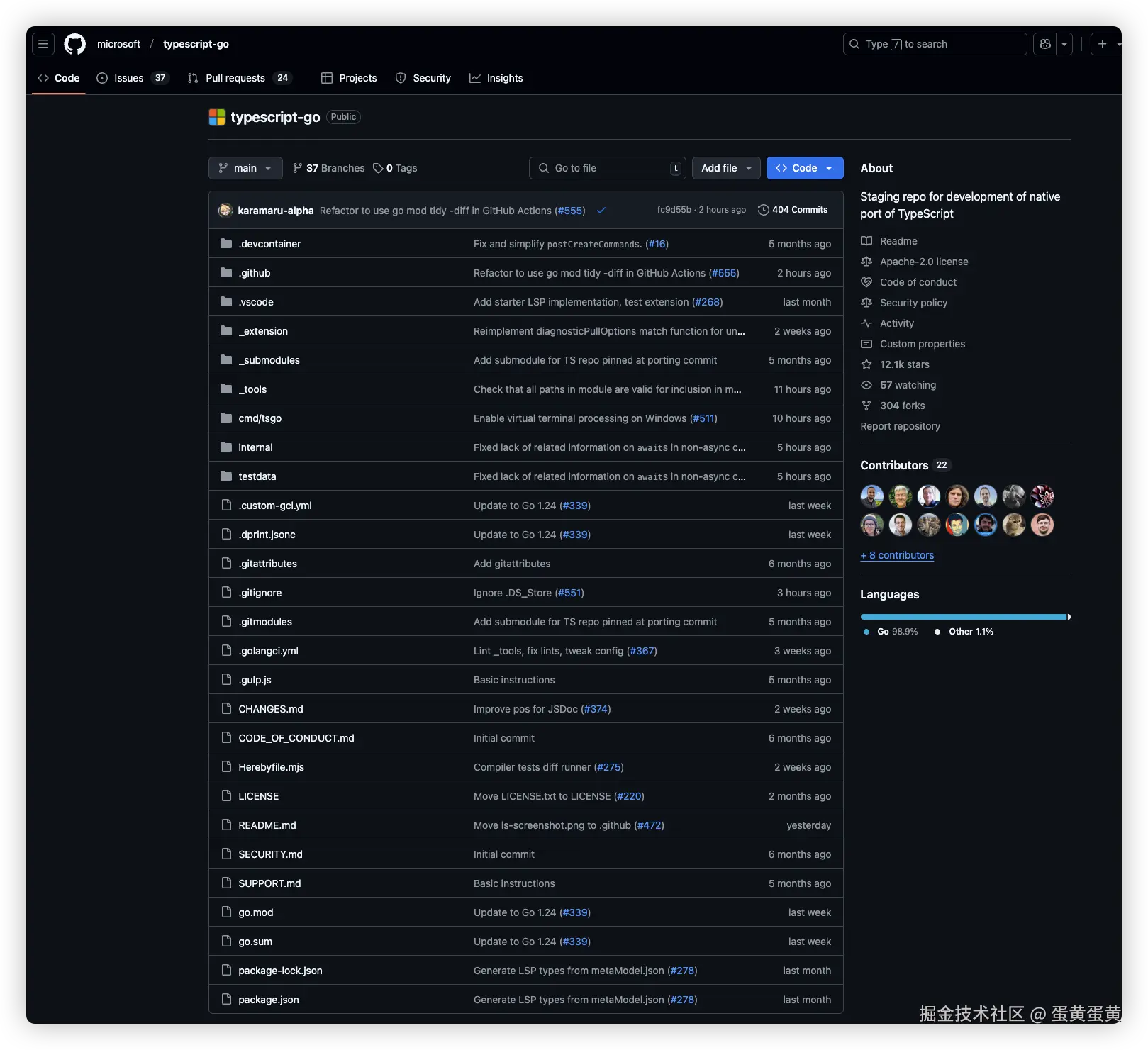The image size is (1148, 1050).
Task: Open the Pull requests tab
Action: [x=239, y=78]
